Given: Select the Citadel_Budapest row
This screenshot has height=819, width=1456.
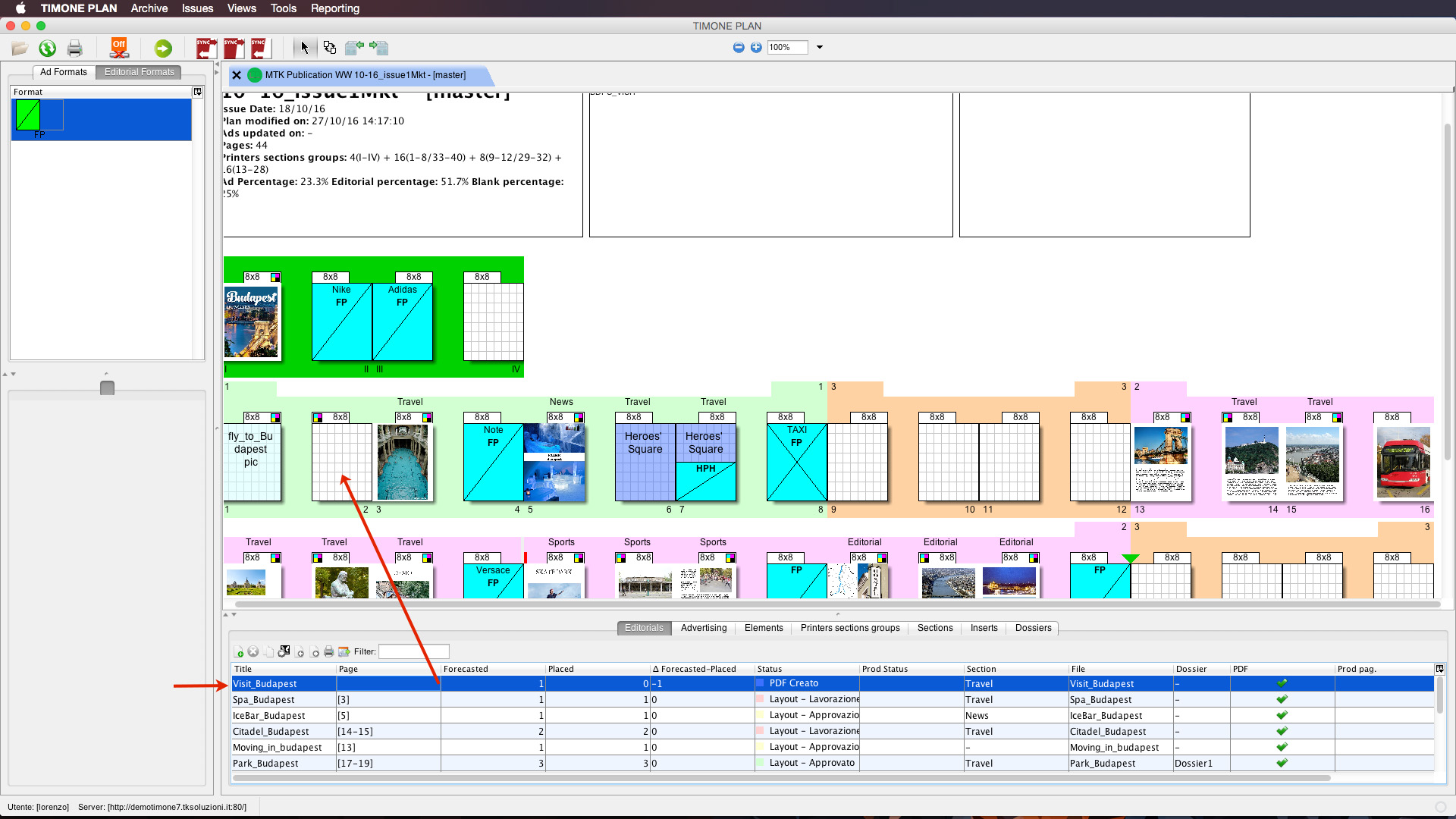Looking at the screenshot, I should click(x=832, y=732).
